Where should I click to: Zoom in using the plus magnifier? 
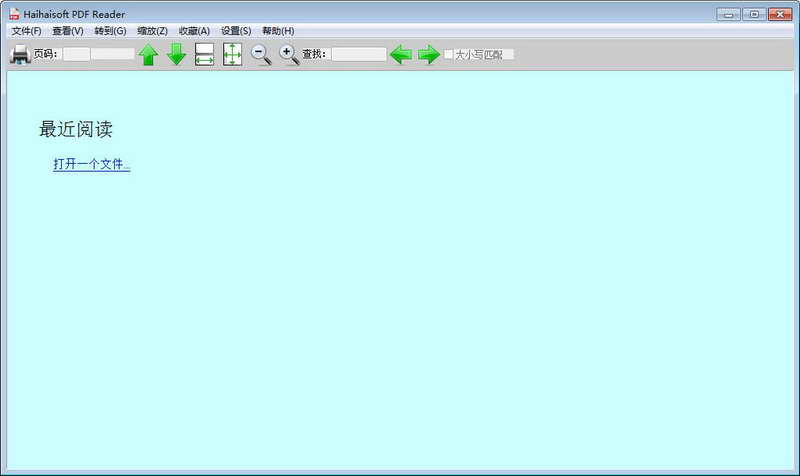[288, 54]
